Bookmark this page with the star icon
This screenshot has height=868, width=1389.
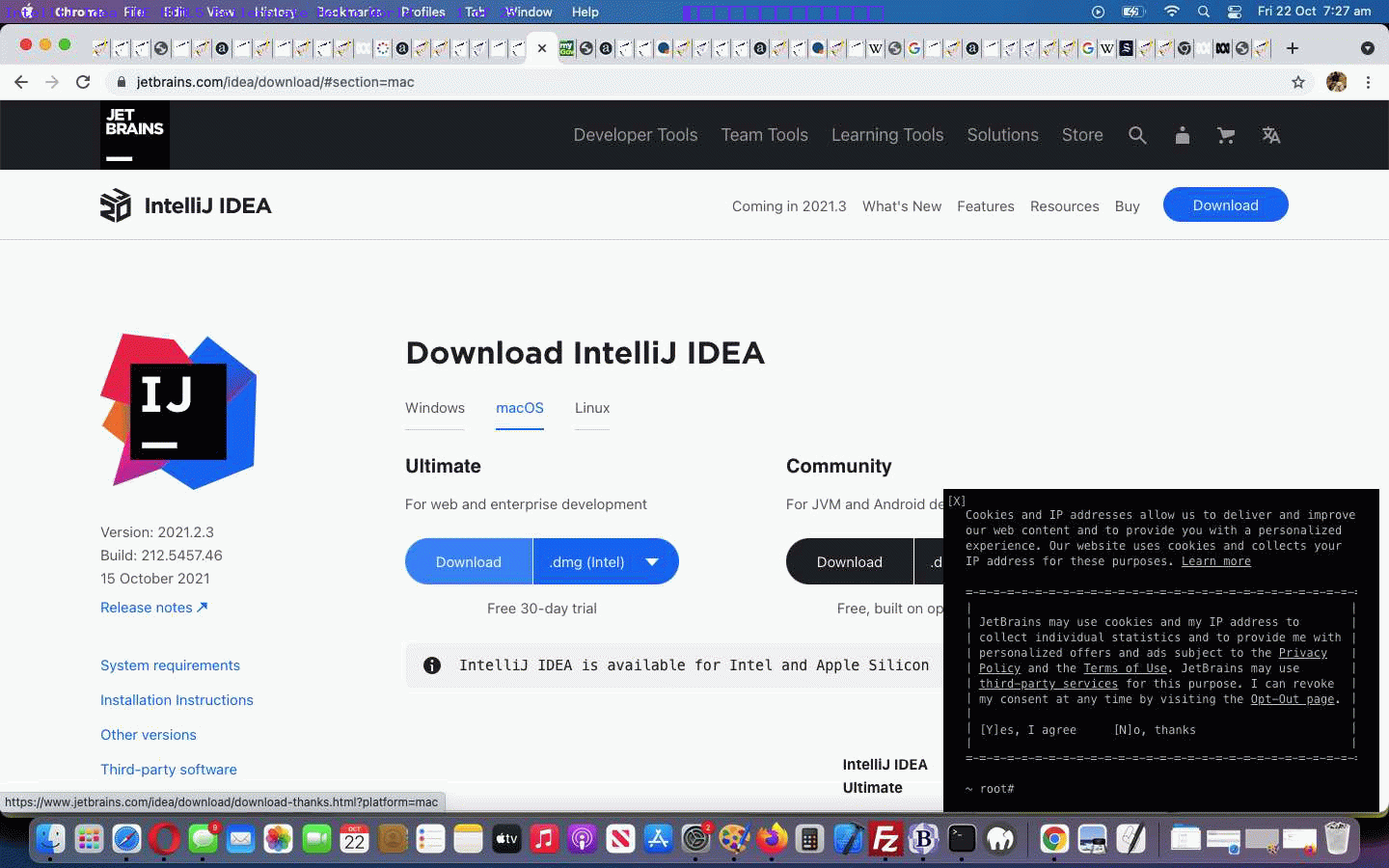click(1298, 82)
